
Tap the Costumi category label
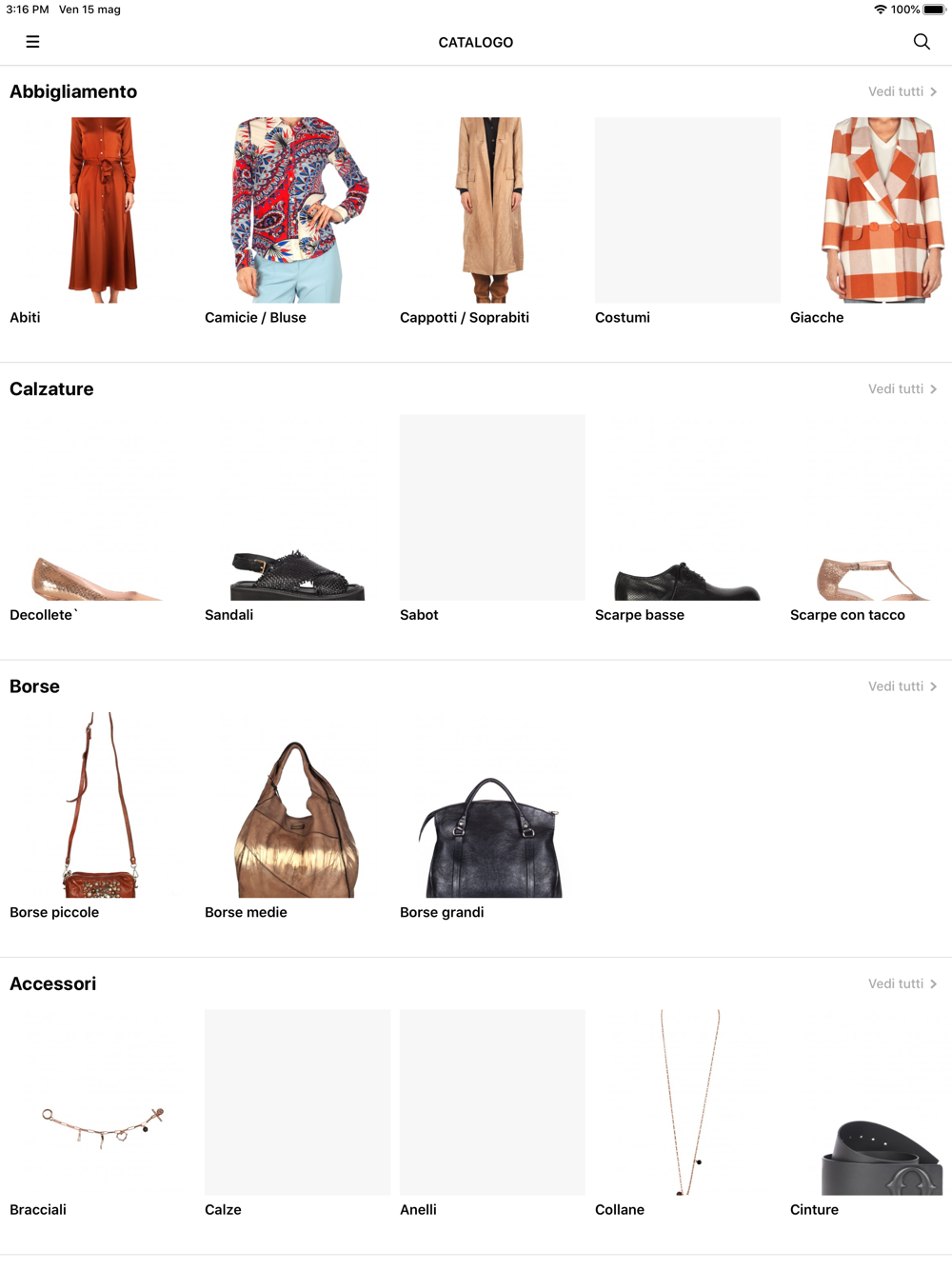(x=623, y=317)
